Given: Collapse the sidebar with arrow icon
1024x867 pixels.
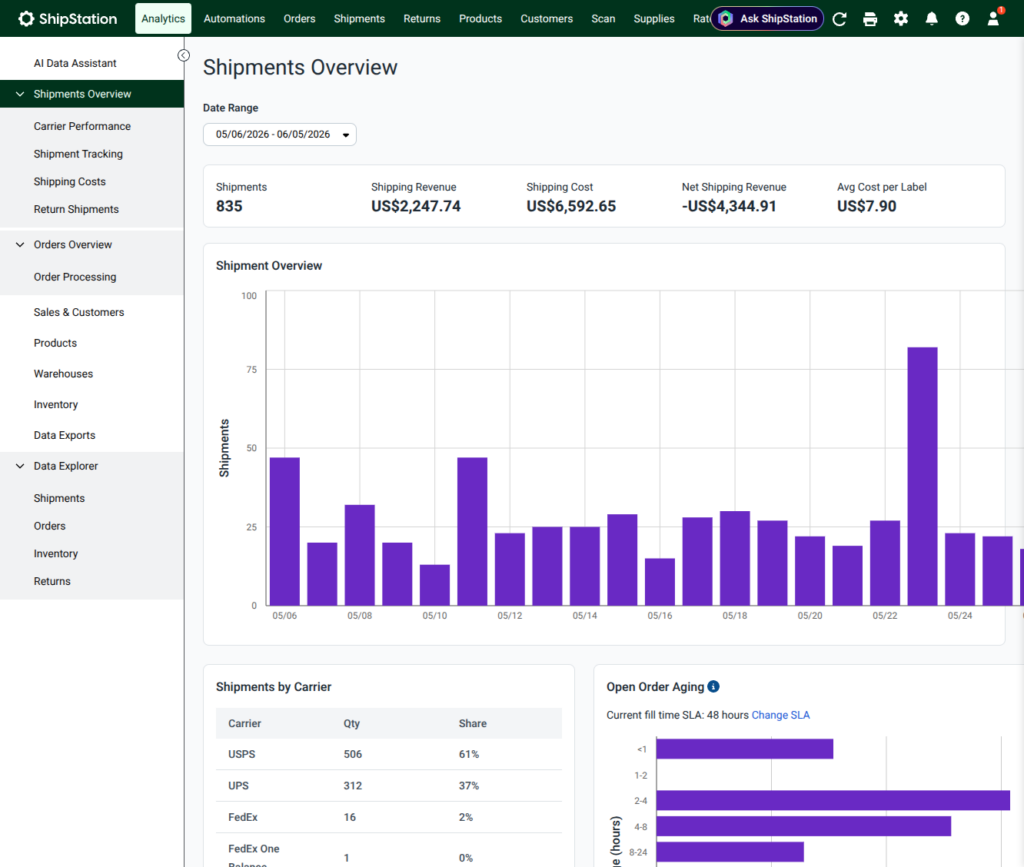Looking at the screenshot, I should pyautogui.click(x=184, y=55).
